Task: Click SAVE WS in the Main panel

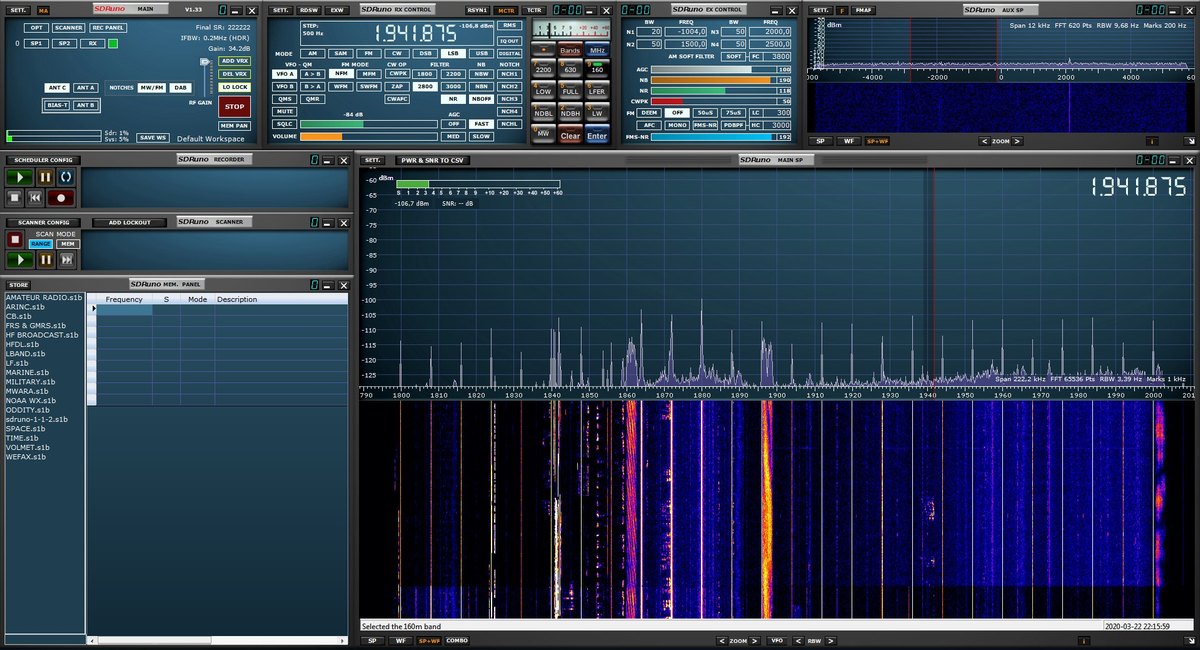Action: point(152,137)
